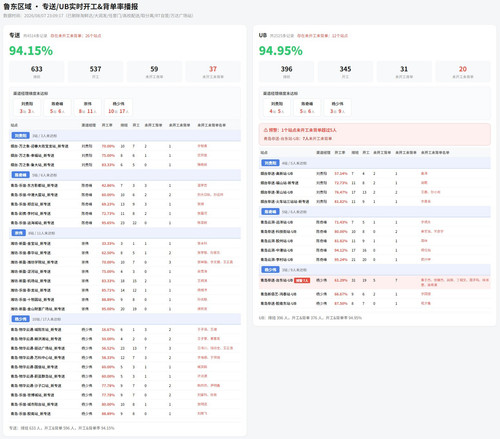Open the 59 stat card
This screenshot has height=439, width=500.
point(154,71)
